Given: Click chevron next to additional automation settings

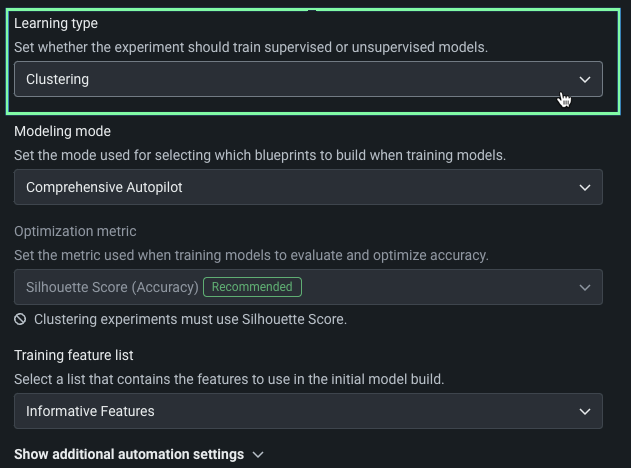Looking at the screenshot, I should point(258,454).
